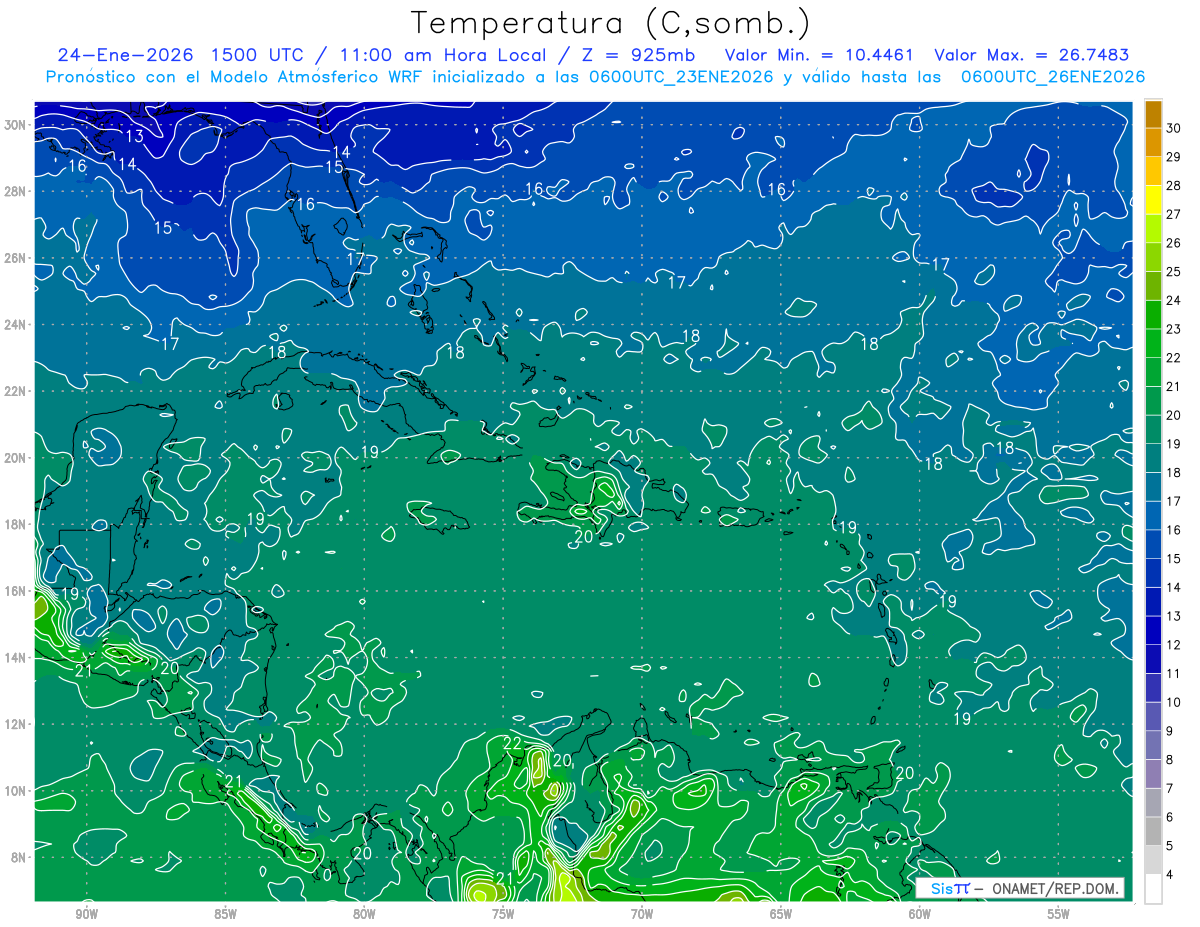
Task: Click the title "Temperatura (C,somb.)"
Action: [611, 23]
